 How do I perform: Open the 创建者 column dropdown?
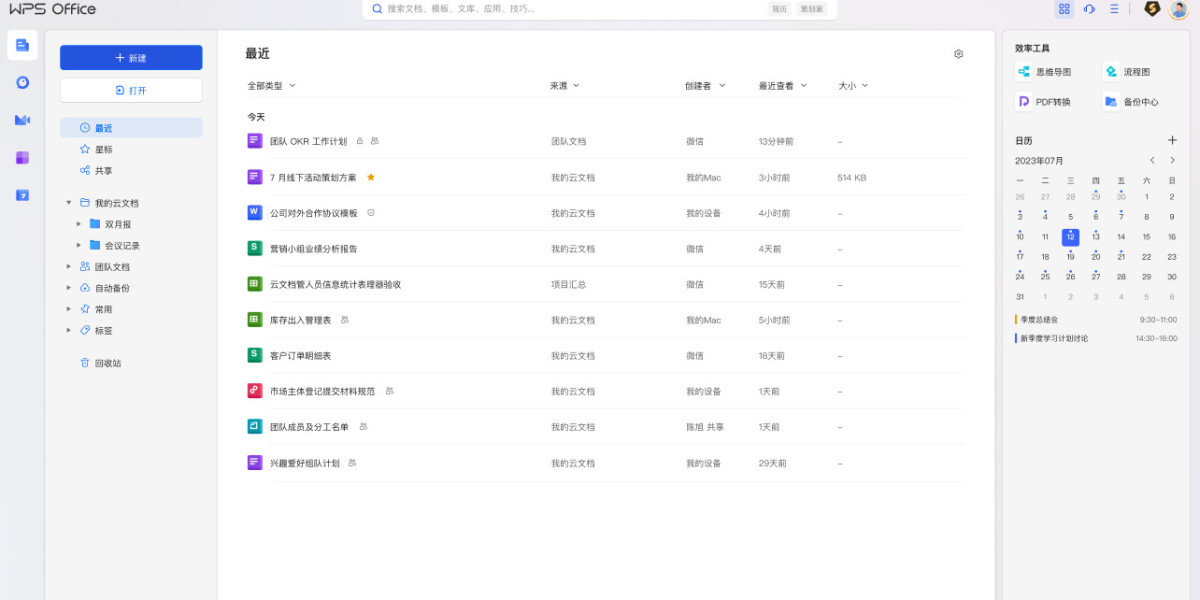click(x=705, y=86)
